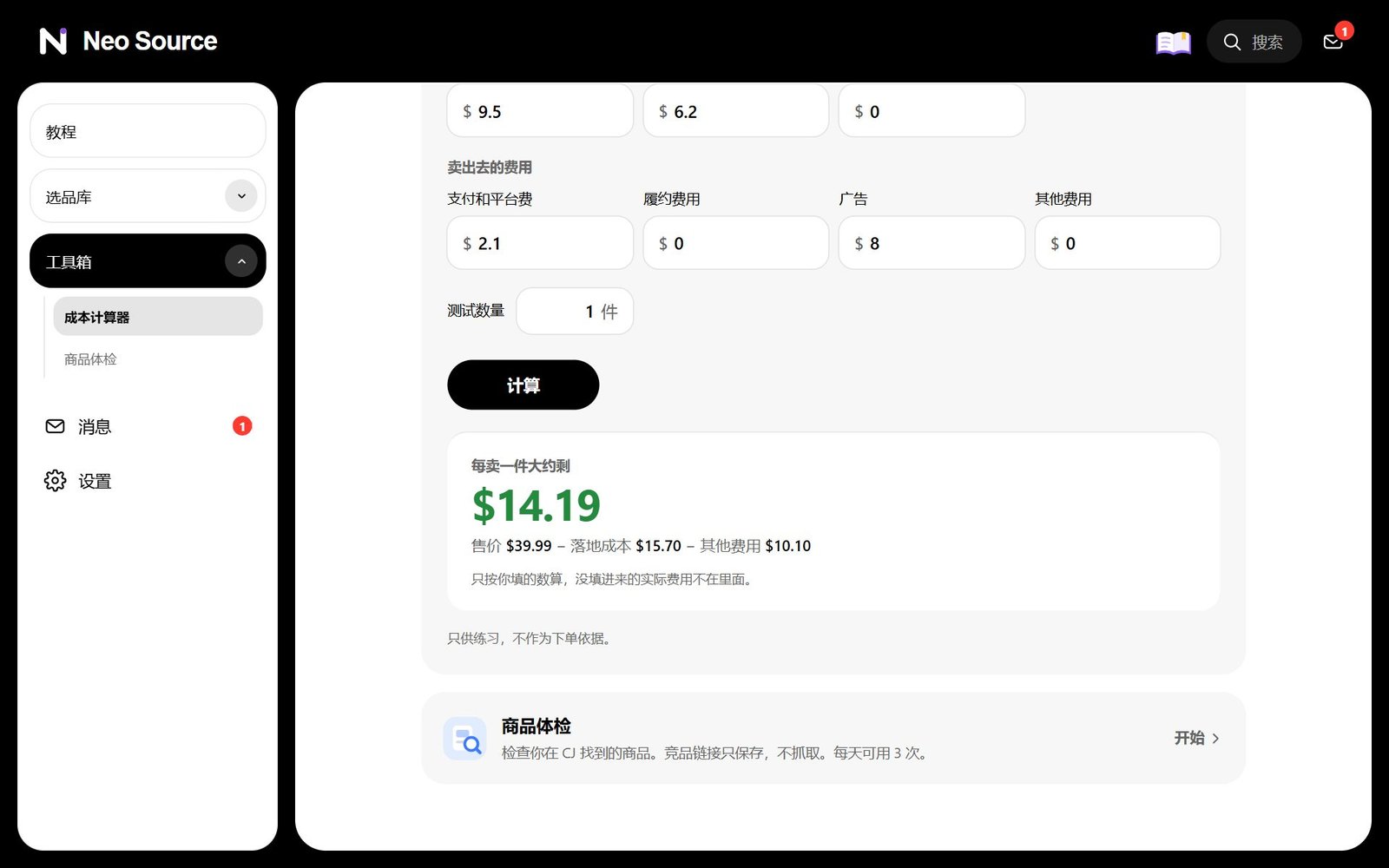Viewport: 1389px width, 868px height.
Task: Click the 开始 chevron arrow
Action: 1215,739
